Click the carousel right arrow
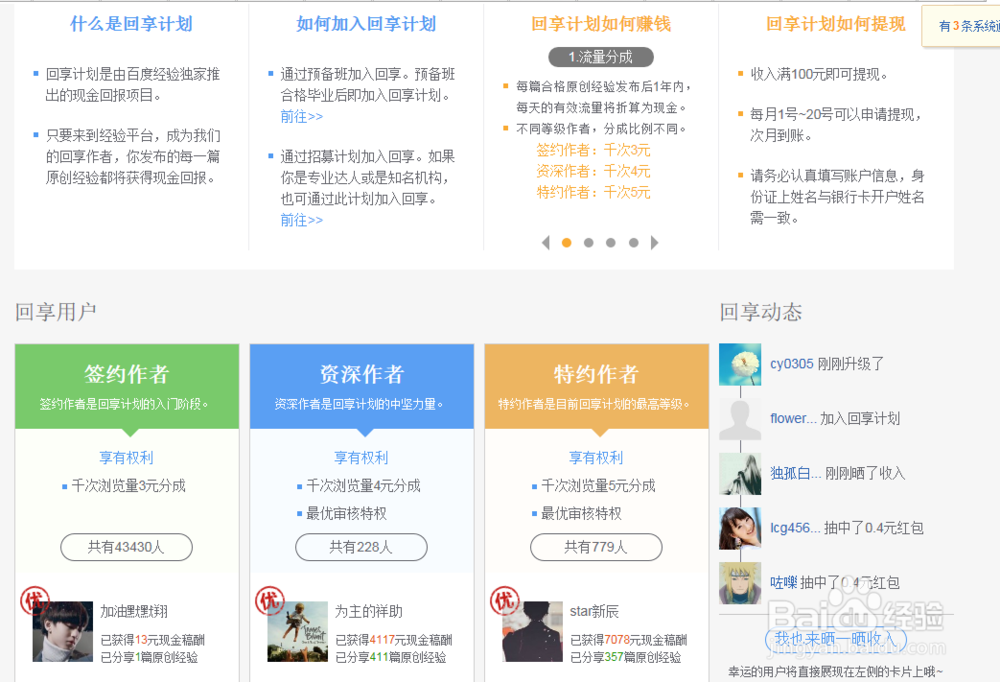Viewport: 1000px width, 682px height. coord(655,242)
